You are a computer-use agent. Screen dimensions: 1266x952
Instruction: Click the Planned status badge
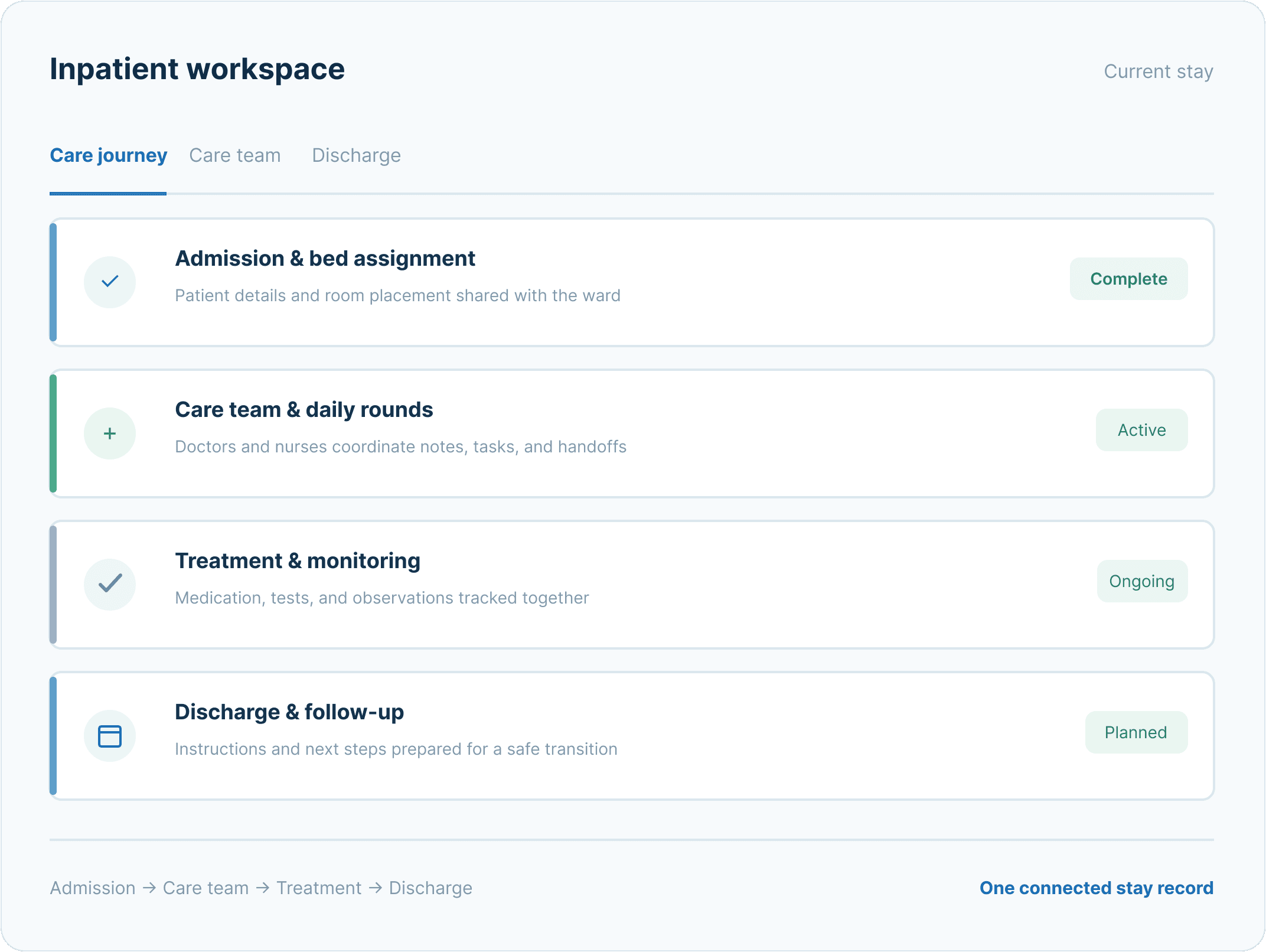coord(1136,732)
